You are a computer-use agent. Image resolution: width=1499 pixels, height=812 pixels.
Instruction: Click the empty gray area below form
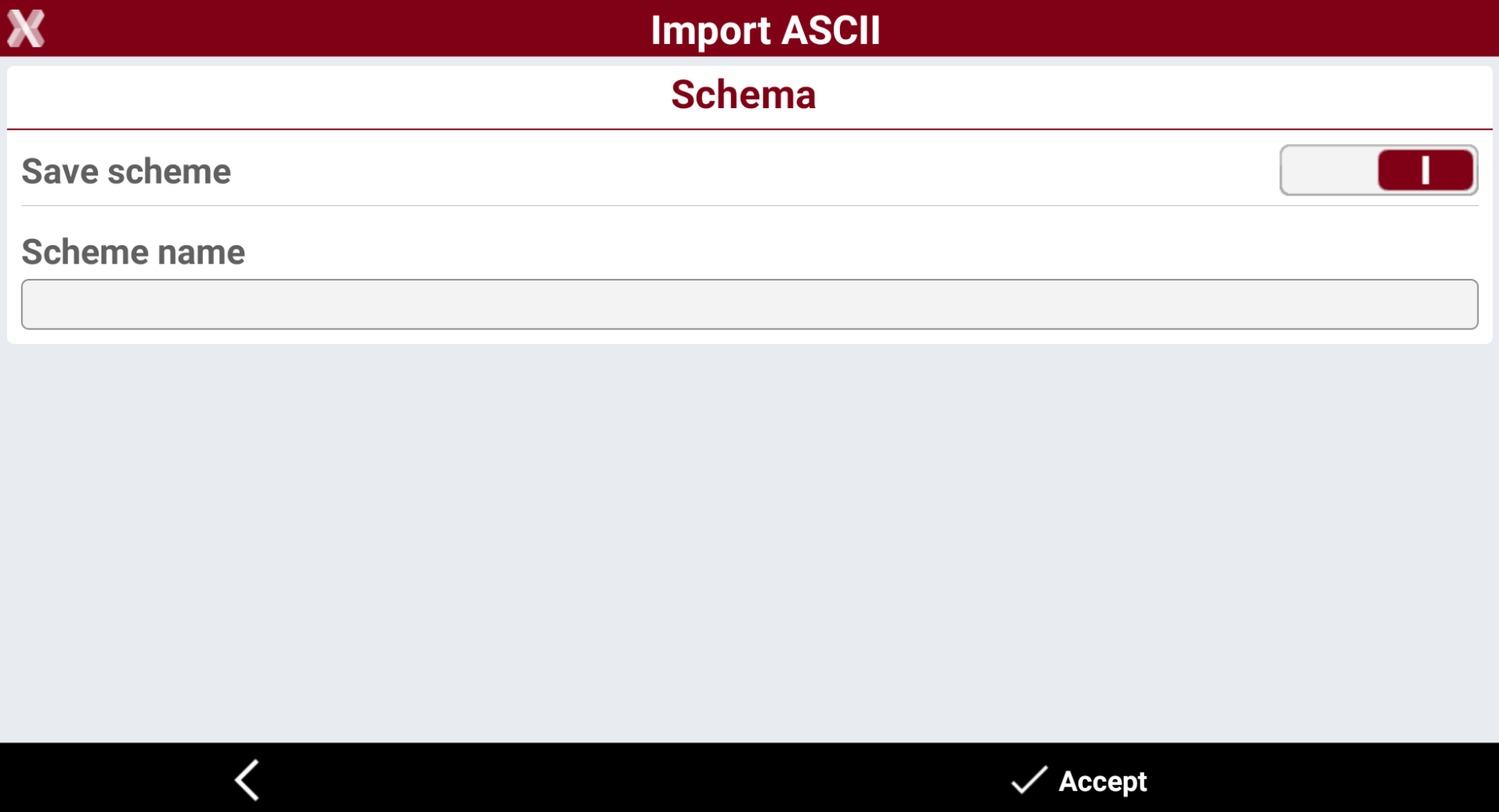tap(749, 543)
